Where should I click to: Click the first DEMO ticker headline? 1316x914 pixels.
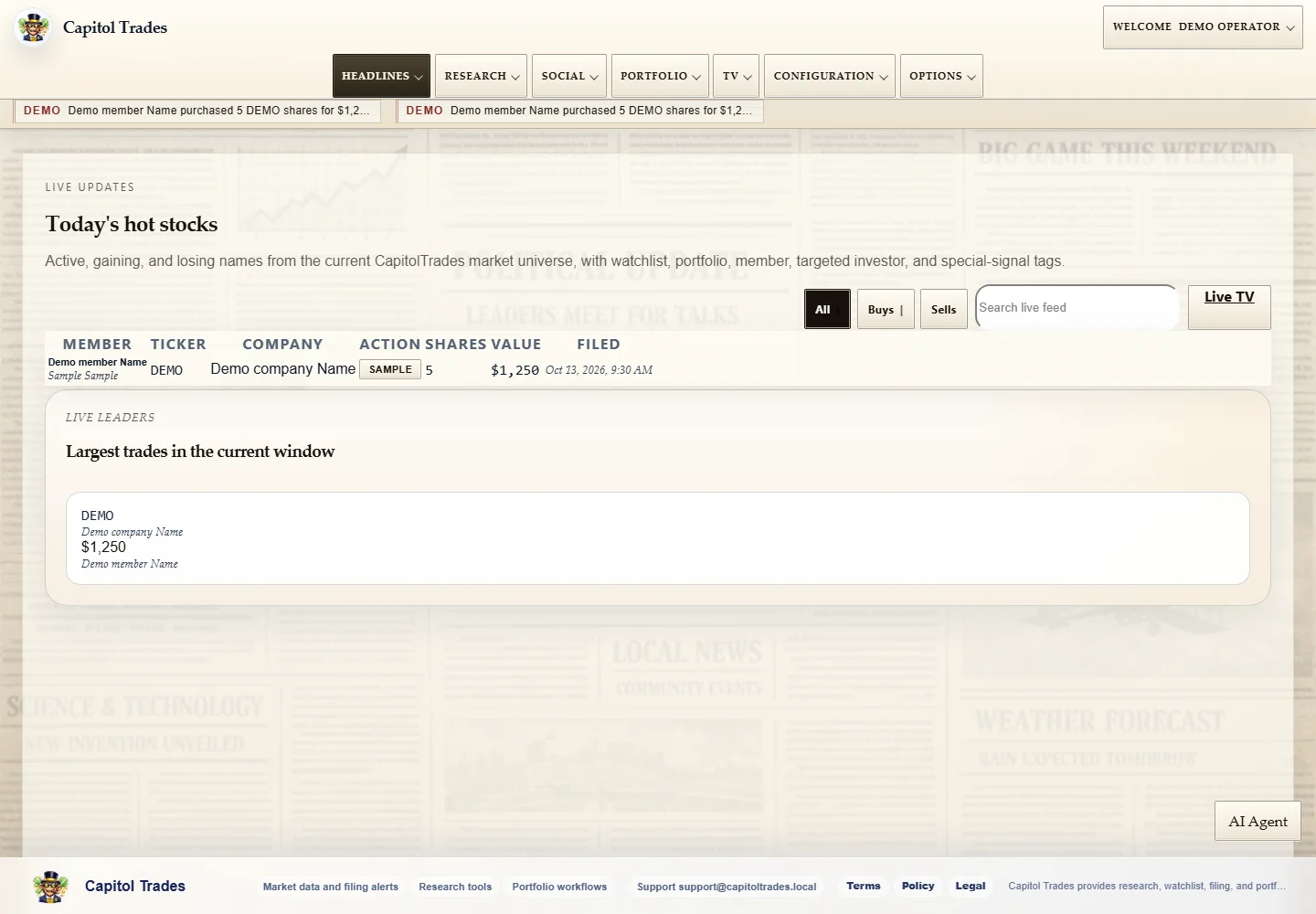[x=196, y=111]
